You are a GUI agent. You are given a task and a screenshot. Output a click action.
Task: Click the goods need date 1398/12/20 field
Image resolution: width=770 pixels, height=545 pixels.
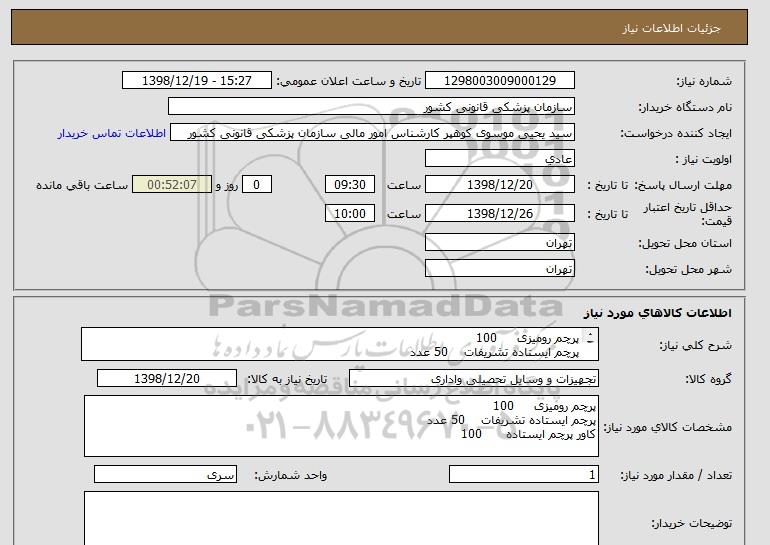click(x=167, y=379)
